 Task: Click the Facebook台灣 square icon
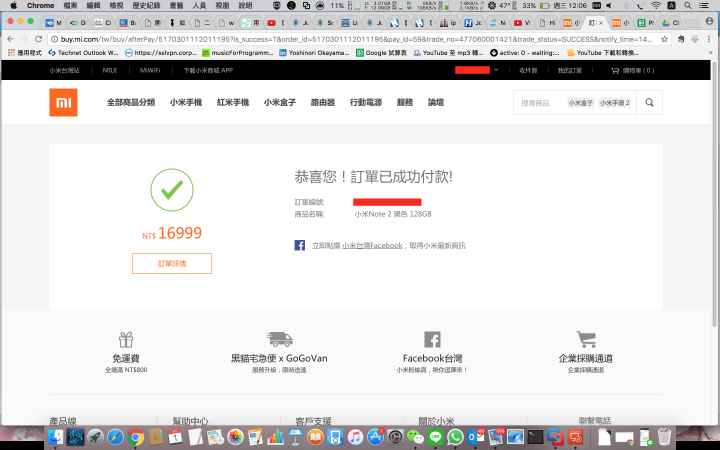432,339
